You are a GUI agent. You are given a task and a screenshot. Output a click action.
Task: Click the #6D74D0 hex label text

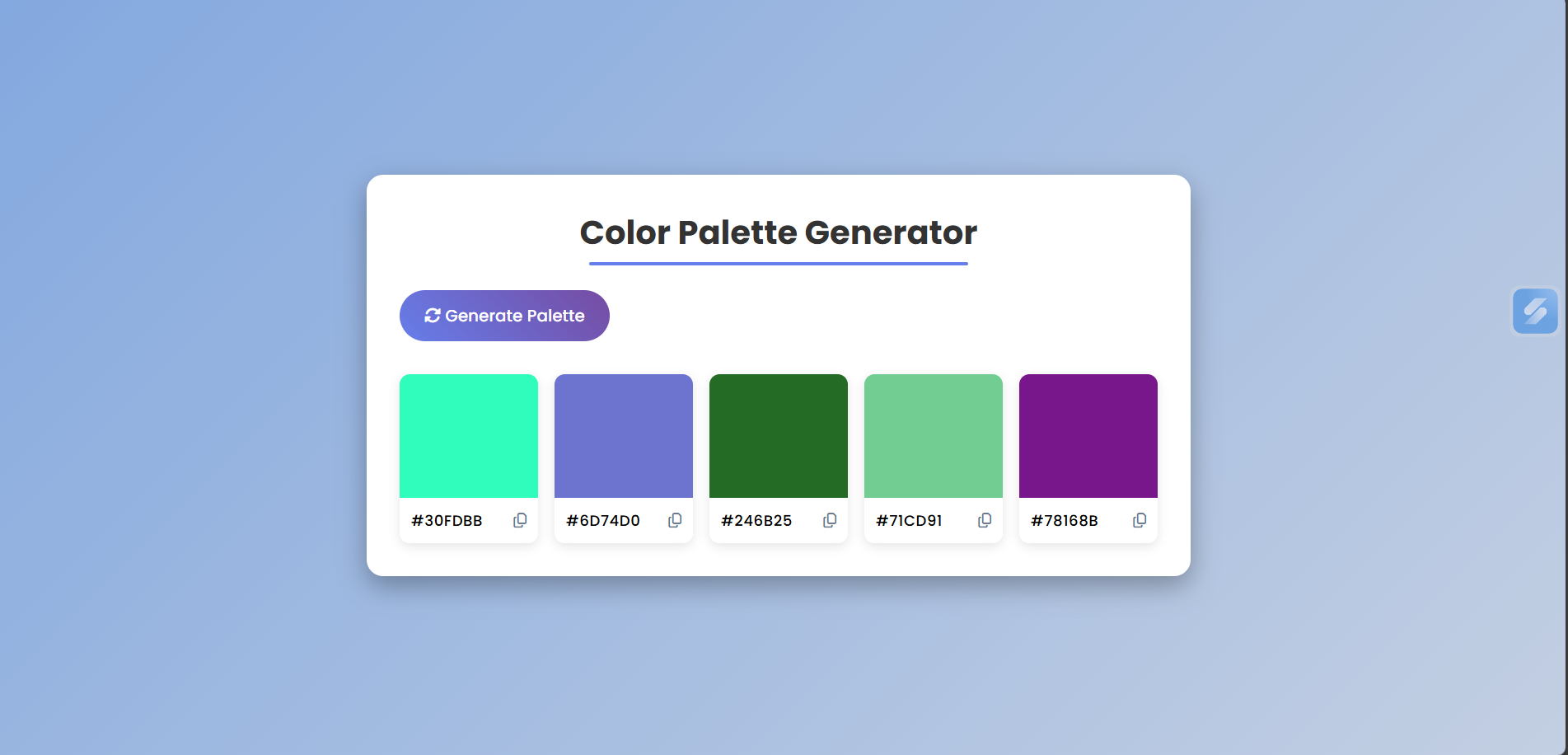(x=603, y=521)
